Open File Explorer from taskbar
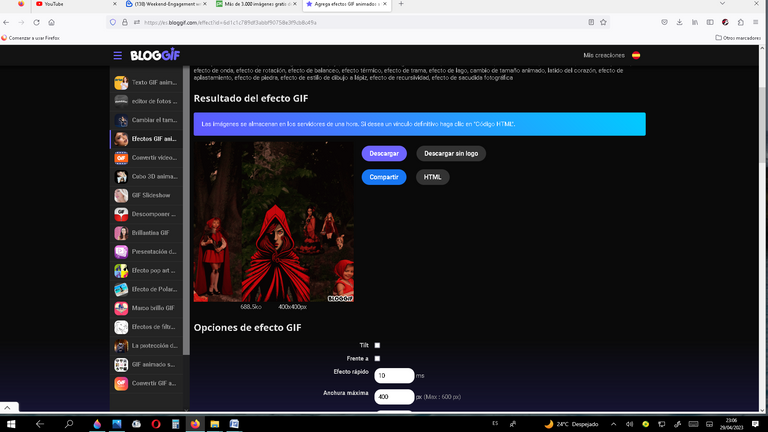 click(x=215, y=424)
